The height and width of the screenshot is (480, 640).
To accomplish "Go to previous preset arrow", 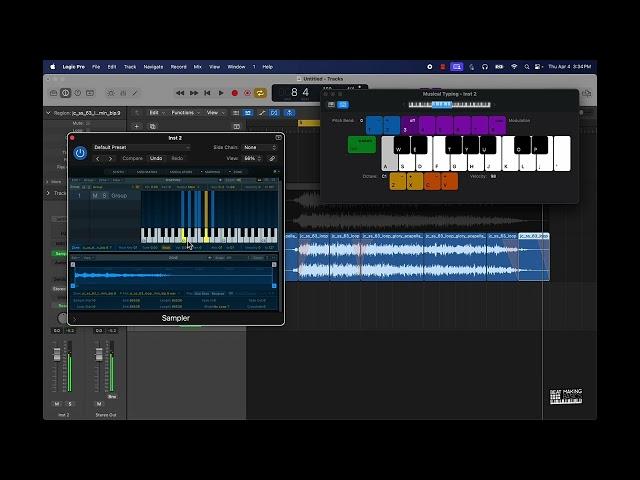I will point(98,158).
